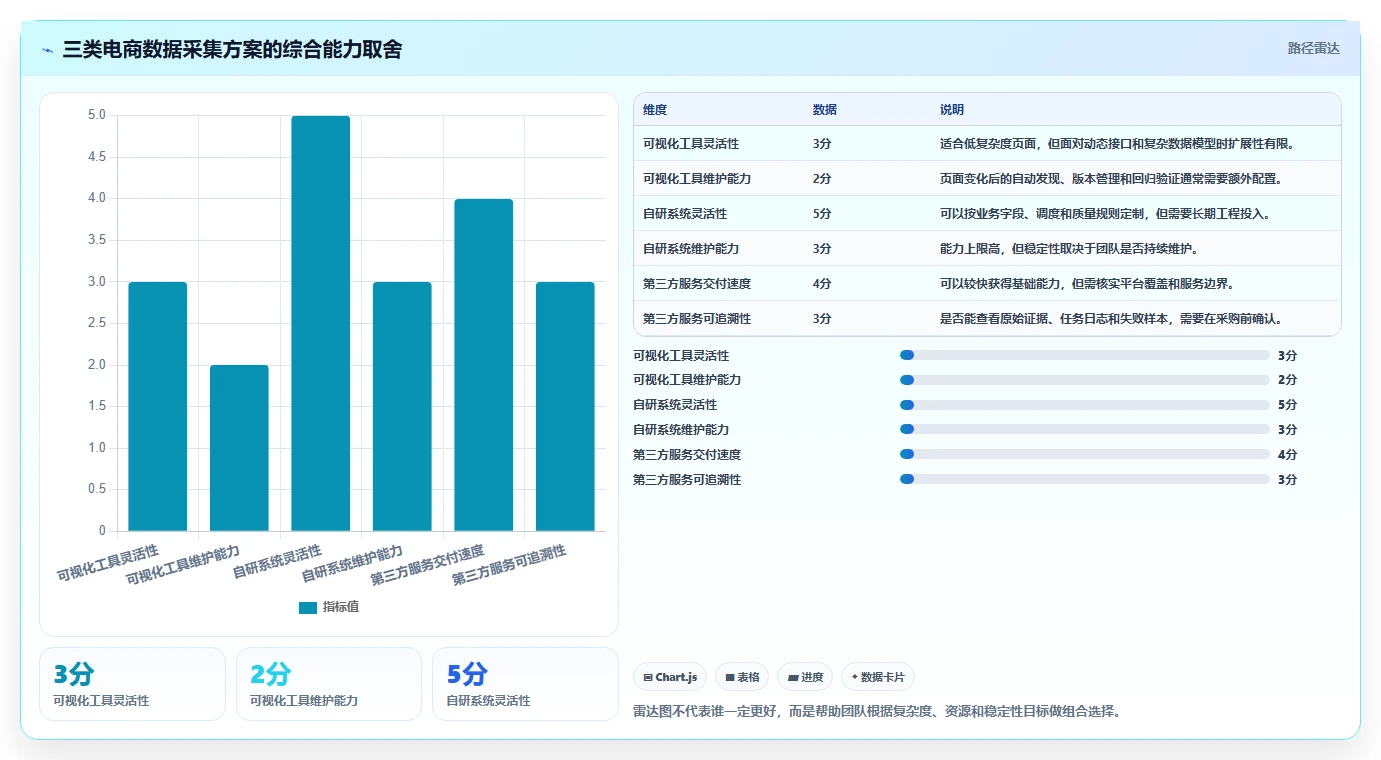Viewport: 1381px width, 760px height.
Task: Click the table icon in the 表格 chip
Action: pyautogui.click(x=730, y=677)
